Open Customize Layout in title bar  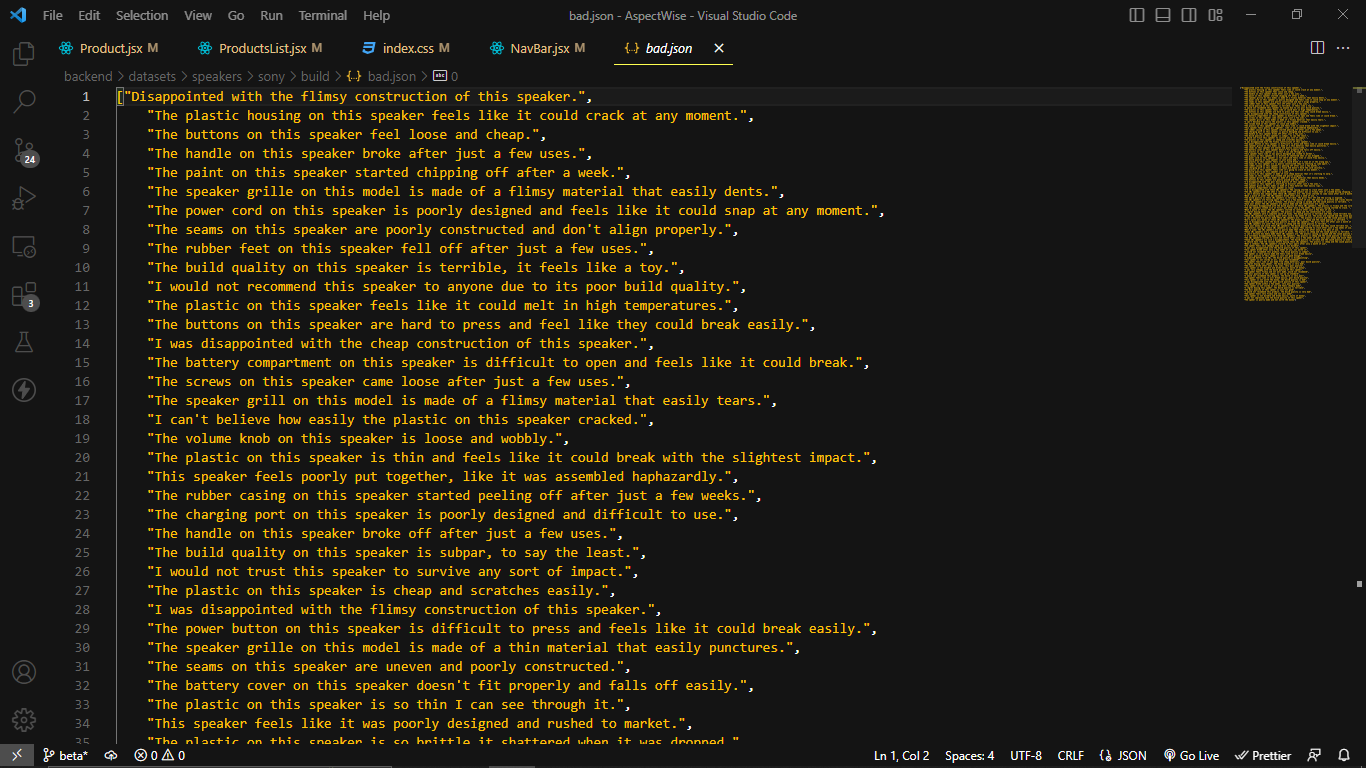point(1215,15)
